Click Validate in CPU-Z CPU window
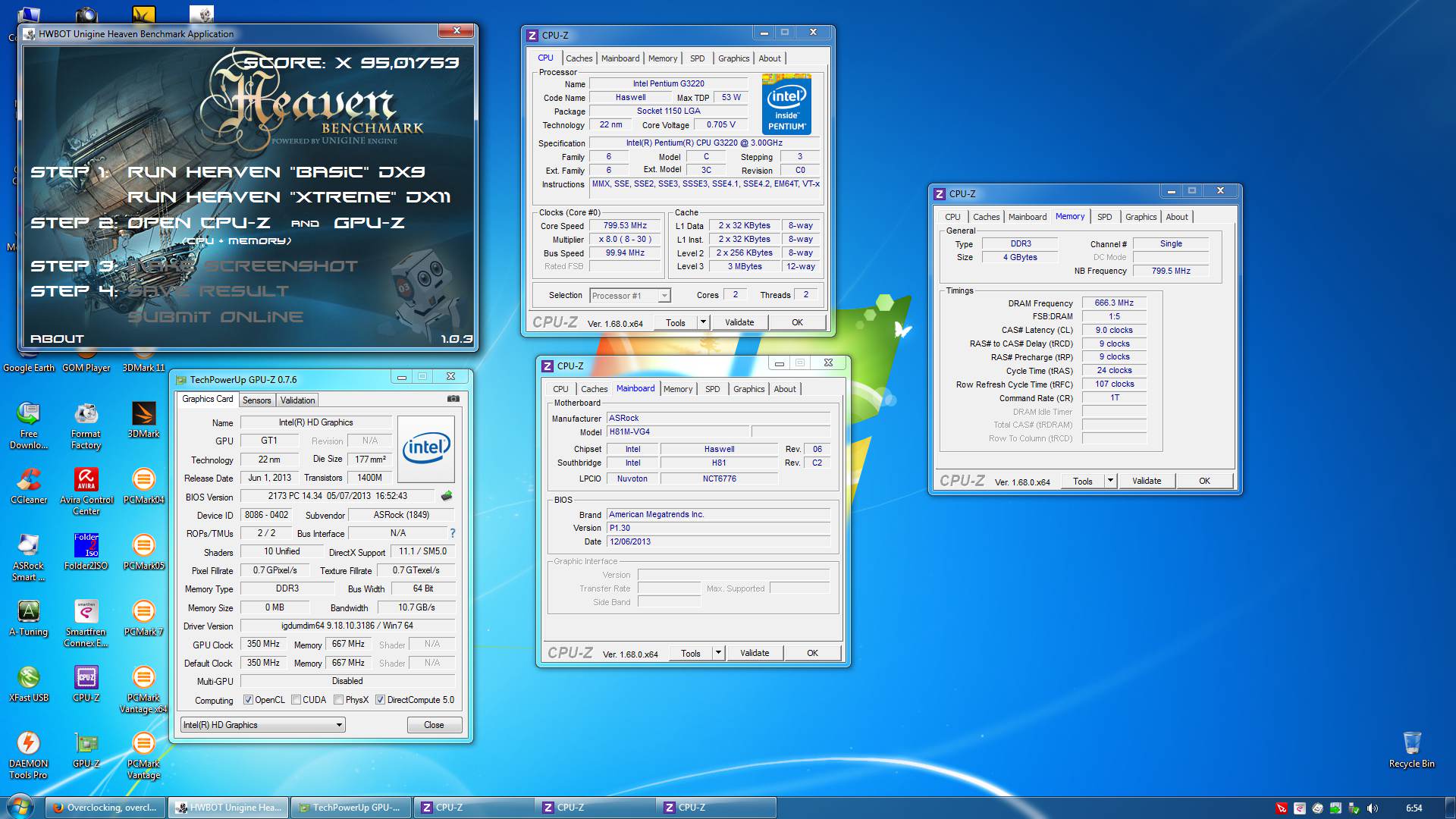The image size is (1456, 819). point(739,322)
